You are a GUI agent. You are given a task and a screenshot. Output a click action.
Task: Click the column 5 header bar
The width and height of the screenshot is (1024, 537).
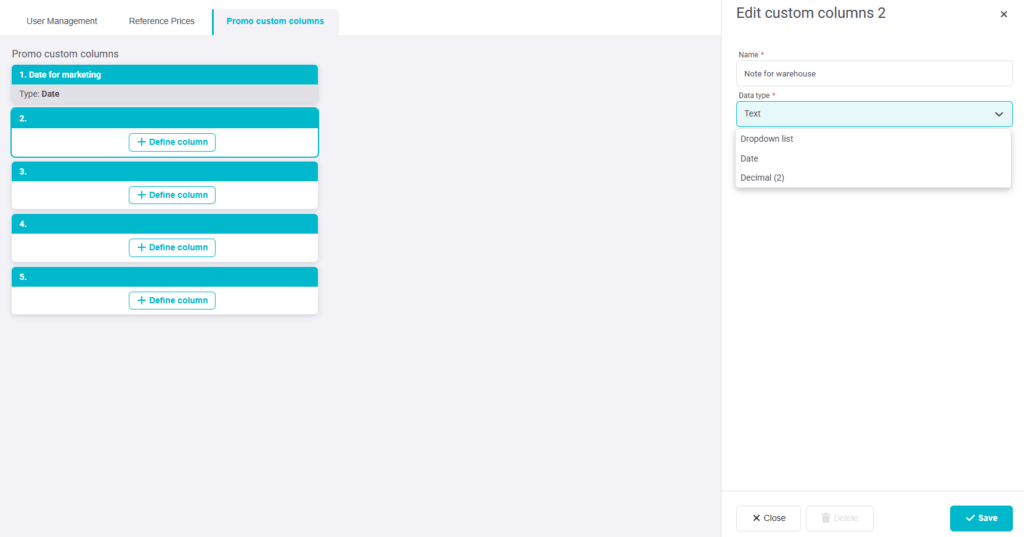tap(164, 277)
